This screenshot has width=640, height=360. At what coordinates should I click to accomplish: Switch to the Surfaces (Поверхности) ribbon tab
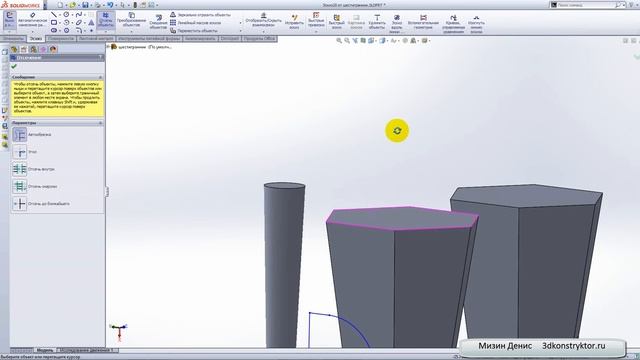(x=61, y=39)
